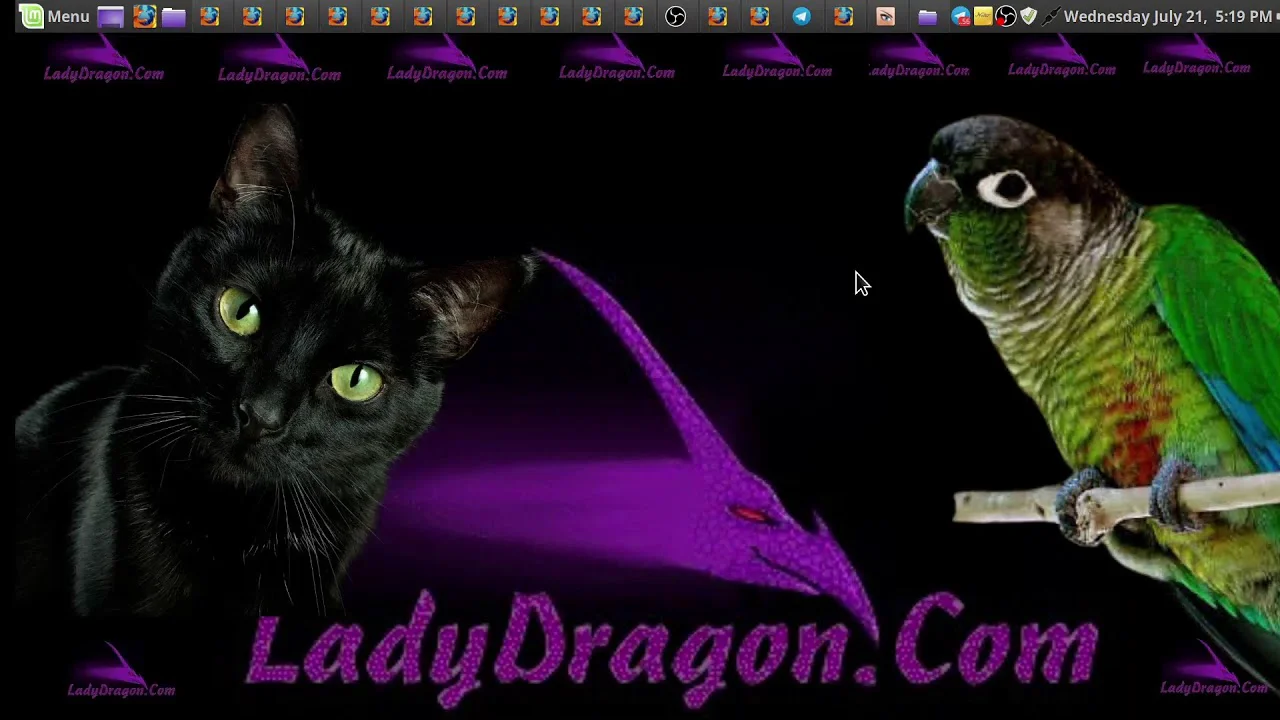Open the window with the eye icon
Image resolution: width=1280 pixels, height=720 pixels.
[x=886, y=16]
